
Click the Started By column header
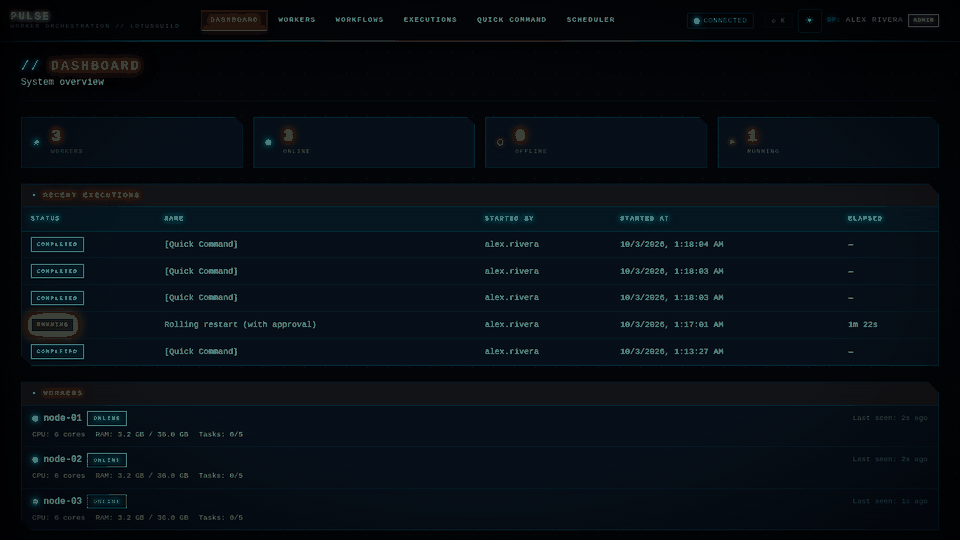(509, 218)
